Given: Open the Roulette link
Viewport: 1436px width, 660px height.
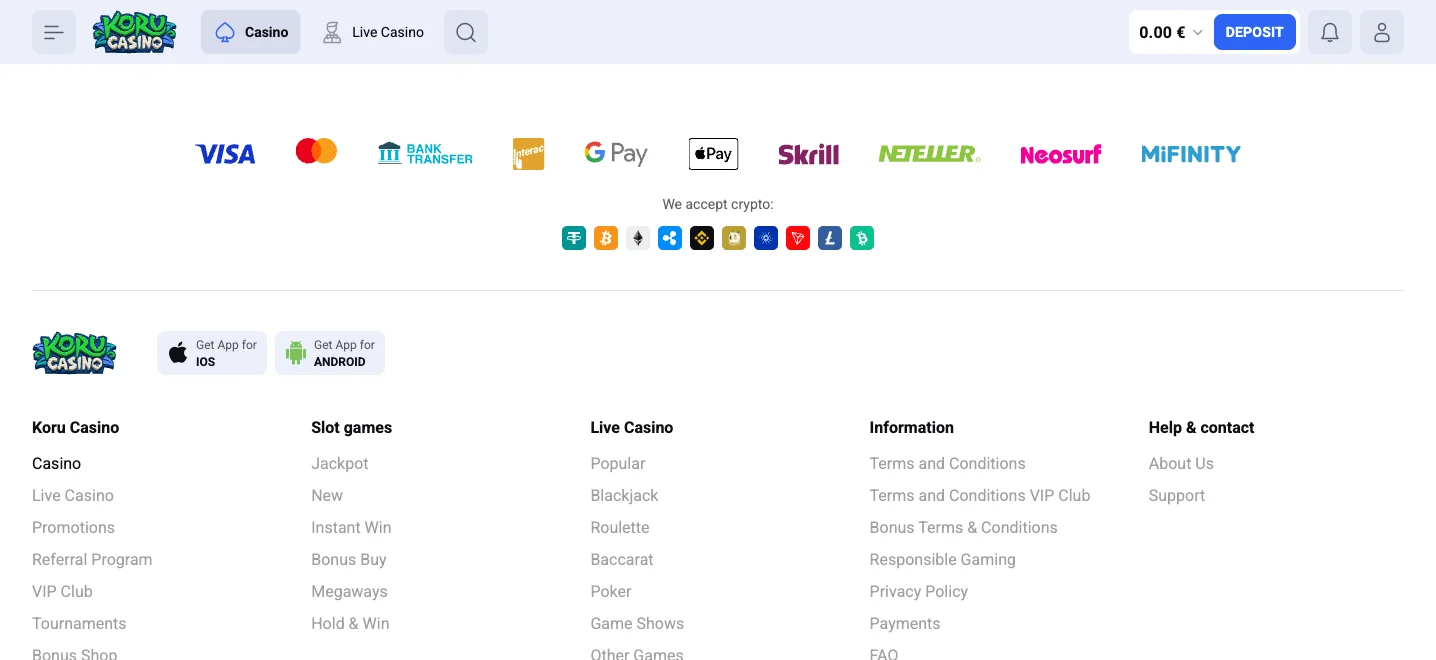Looking at the screenshot, I should pos(620,527).
